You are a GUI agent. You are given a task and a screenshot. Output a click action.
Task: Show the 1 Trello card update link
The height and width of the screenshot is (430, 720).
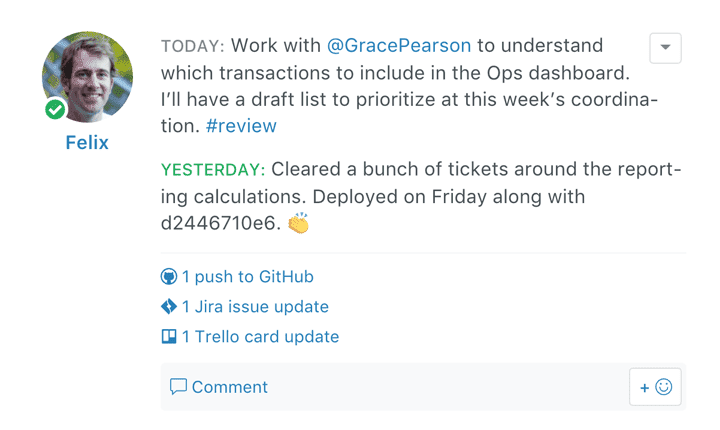point(260,337)
